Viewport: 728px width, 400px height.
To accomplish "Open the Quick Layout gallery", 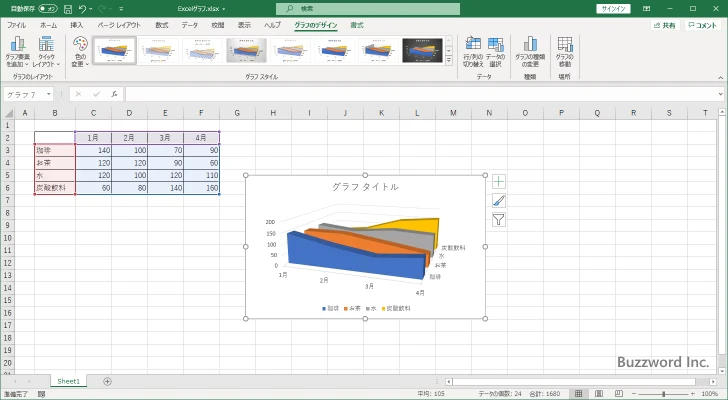I will point(46,52).
